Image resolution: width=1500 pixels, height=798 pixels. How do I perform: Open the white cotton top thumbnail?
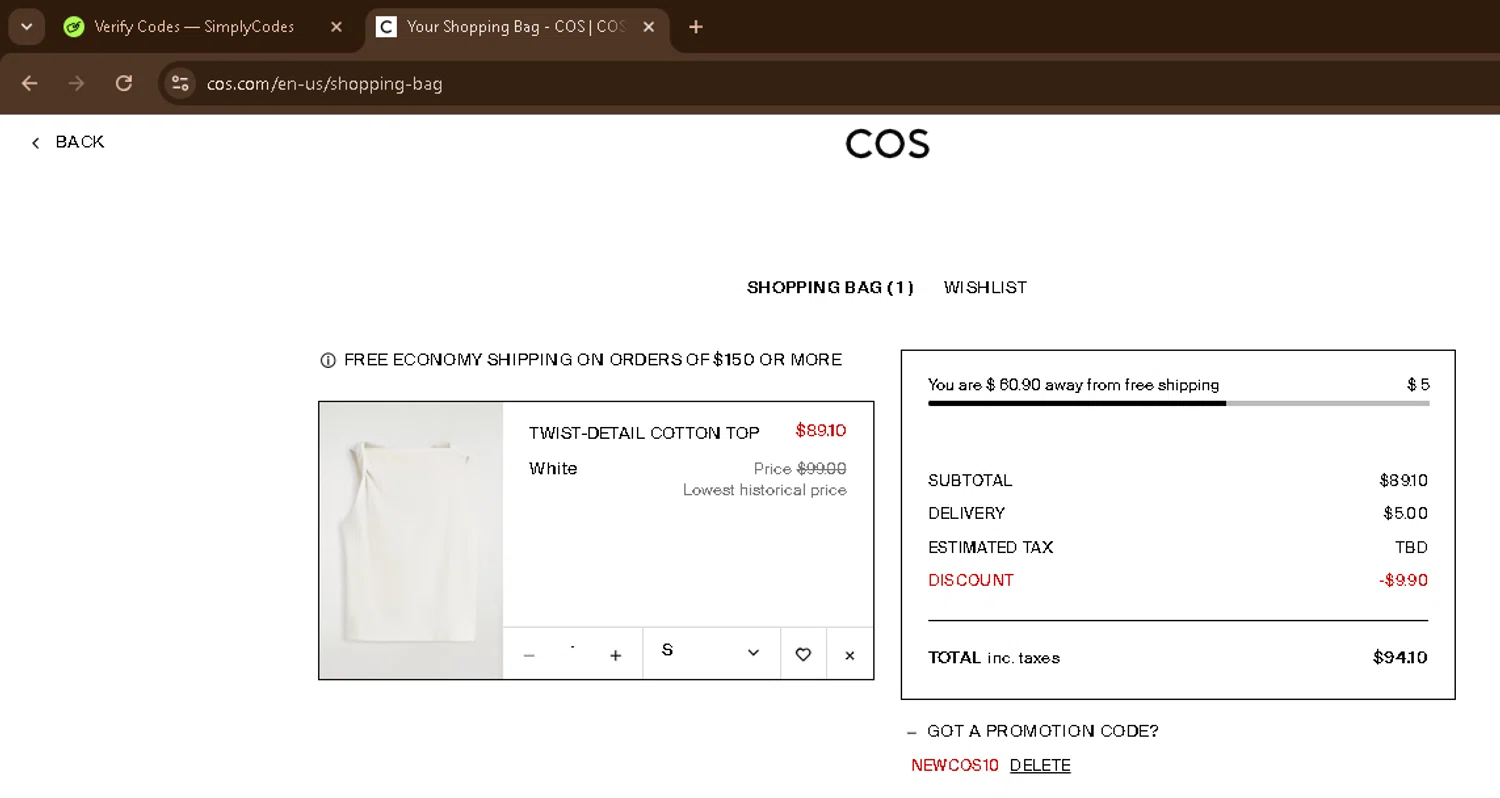click(x=411, y=541)
